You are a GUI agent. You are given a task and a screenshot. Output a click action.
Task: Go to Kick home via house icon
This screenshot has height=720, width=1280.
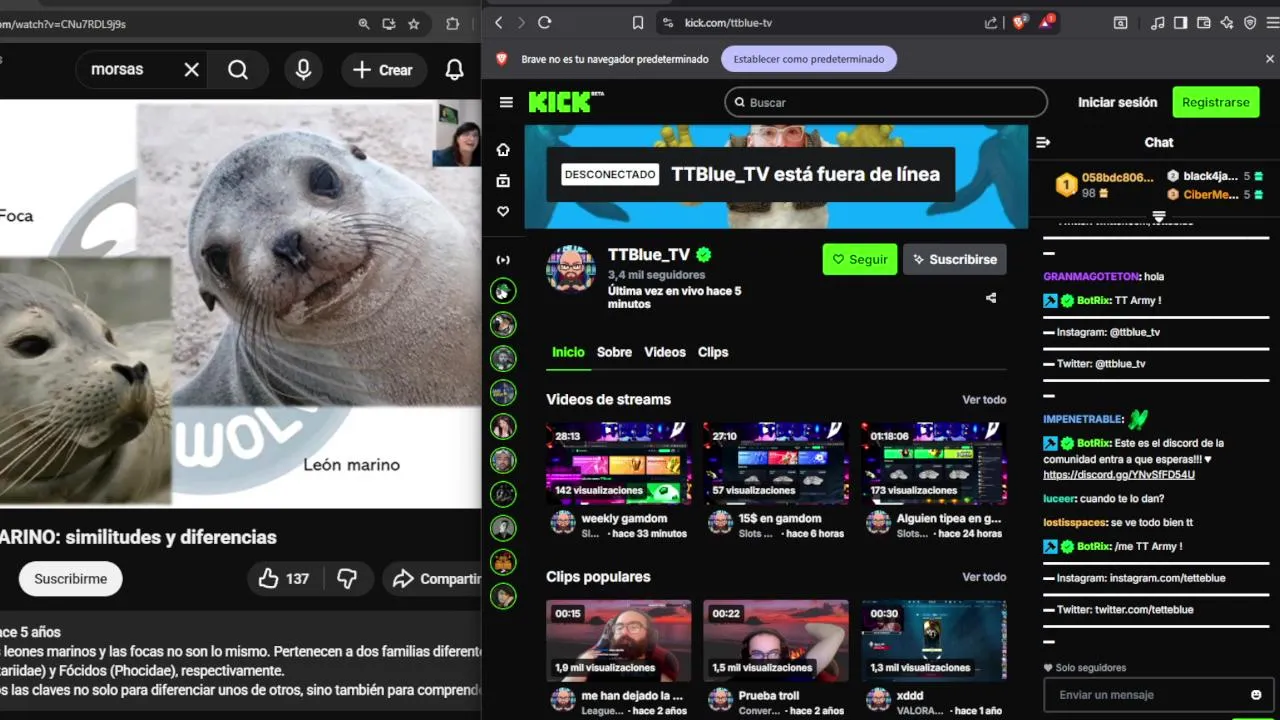coord(503,149)
